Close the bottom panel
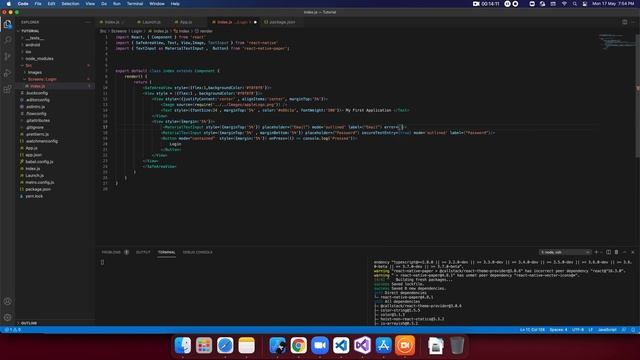Image resolution: width=640 pixels, height=360 pixels. 633,252
